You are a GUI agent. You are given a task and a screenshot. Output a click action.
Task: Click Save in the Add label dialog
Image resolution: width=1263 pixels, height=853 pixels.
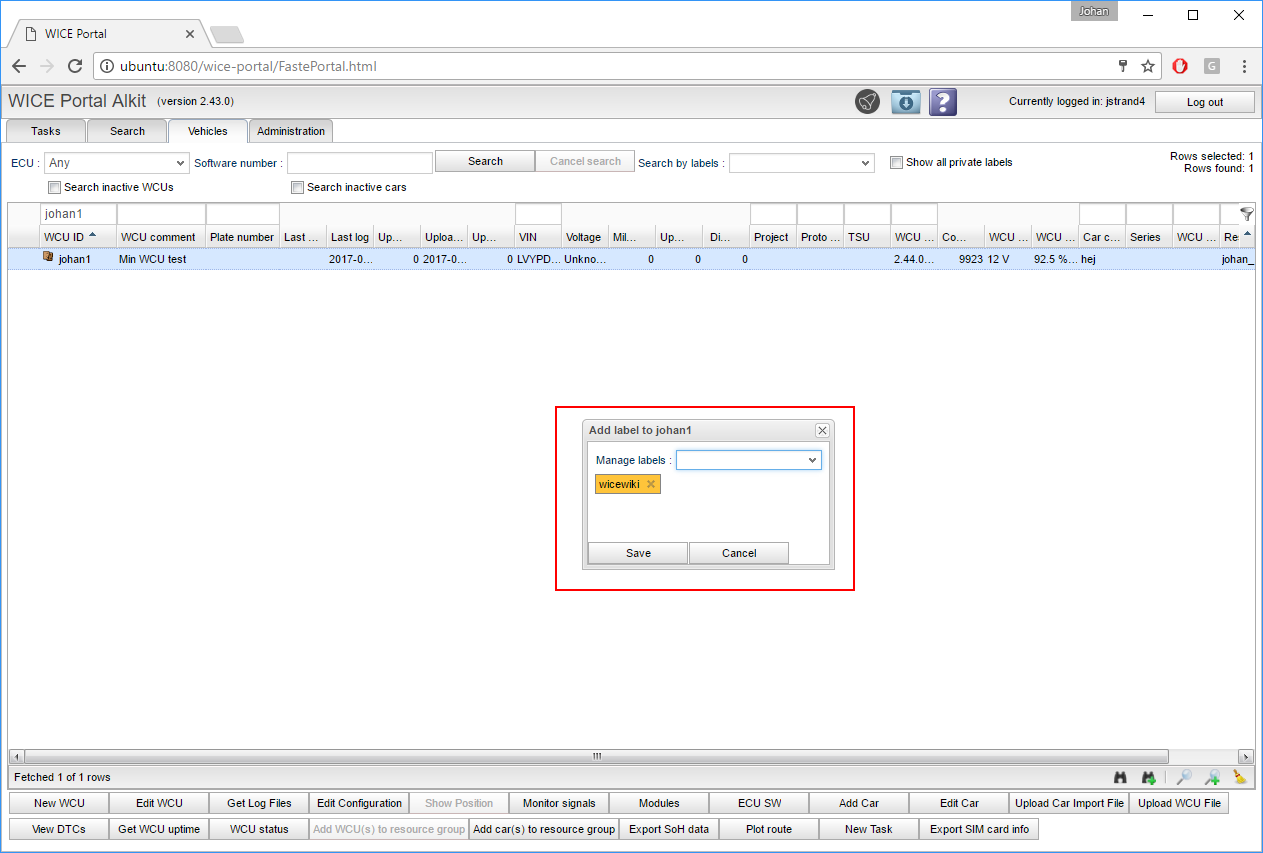[x=638, y=553]
